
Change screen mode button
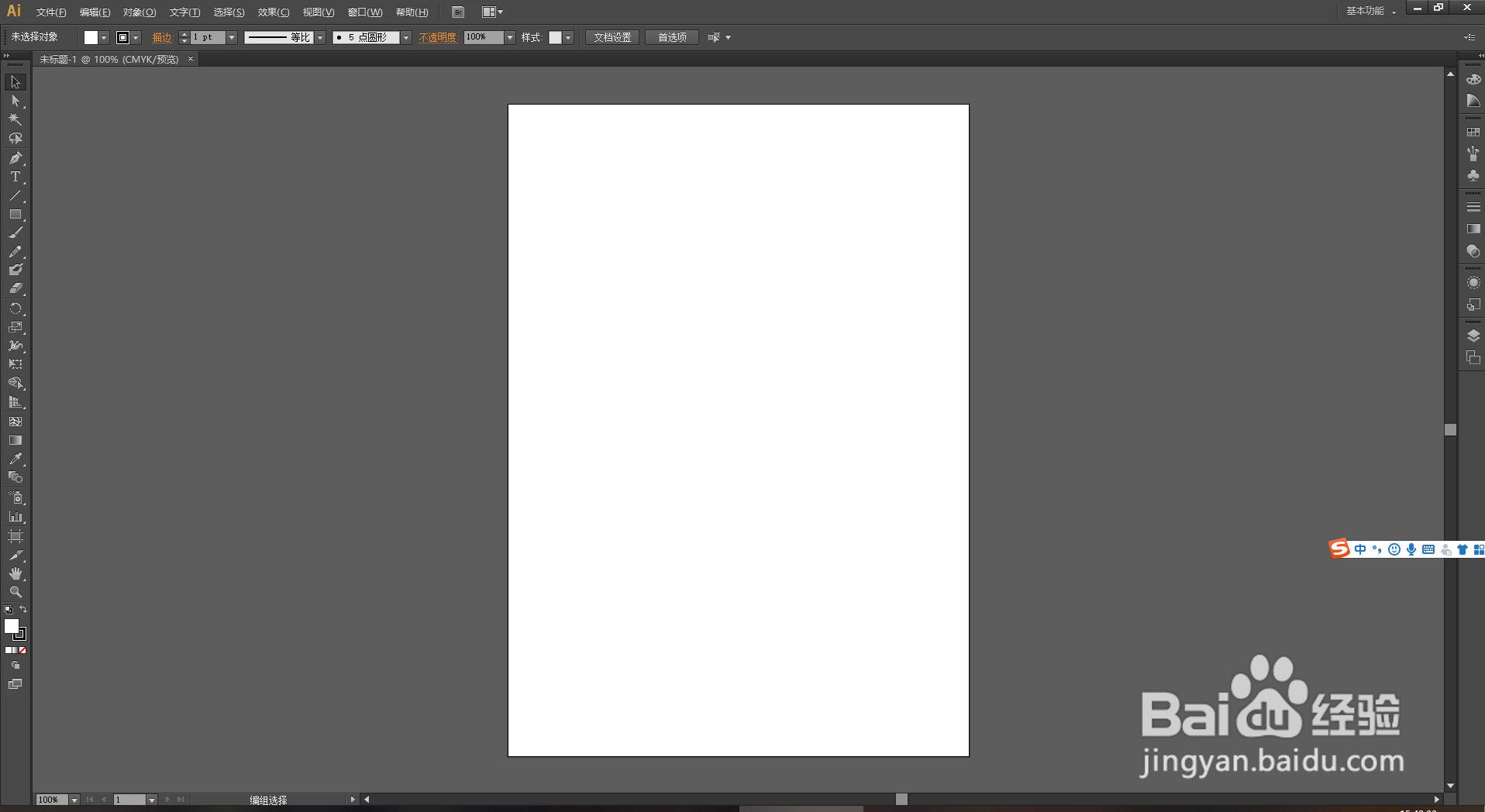point(16,684)
